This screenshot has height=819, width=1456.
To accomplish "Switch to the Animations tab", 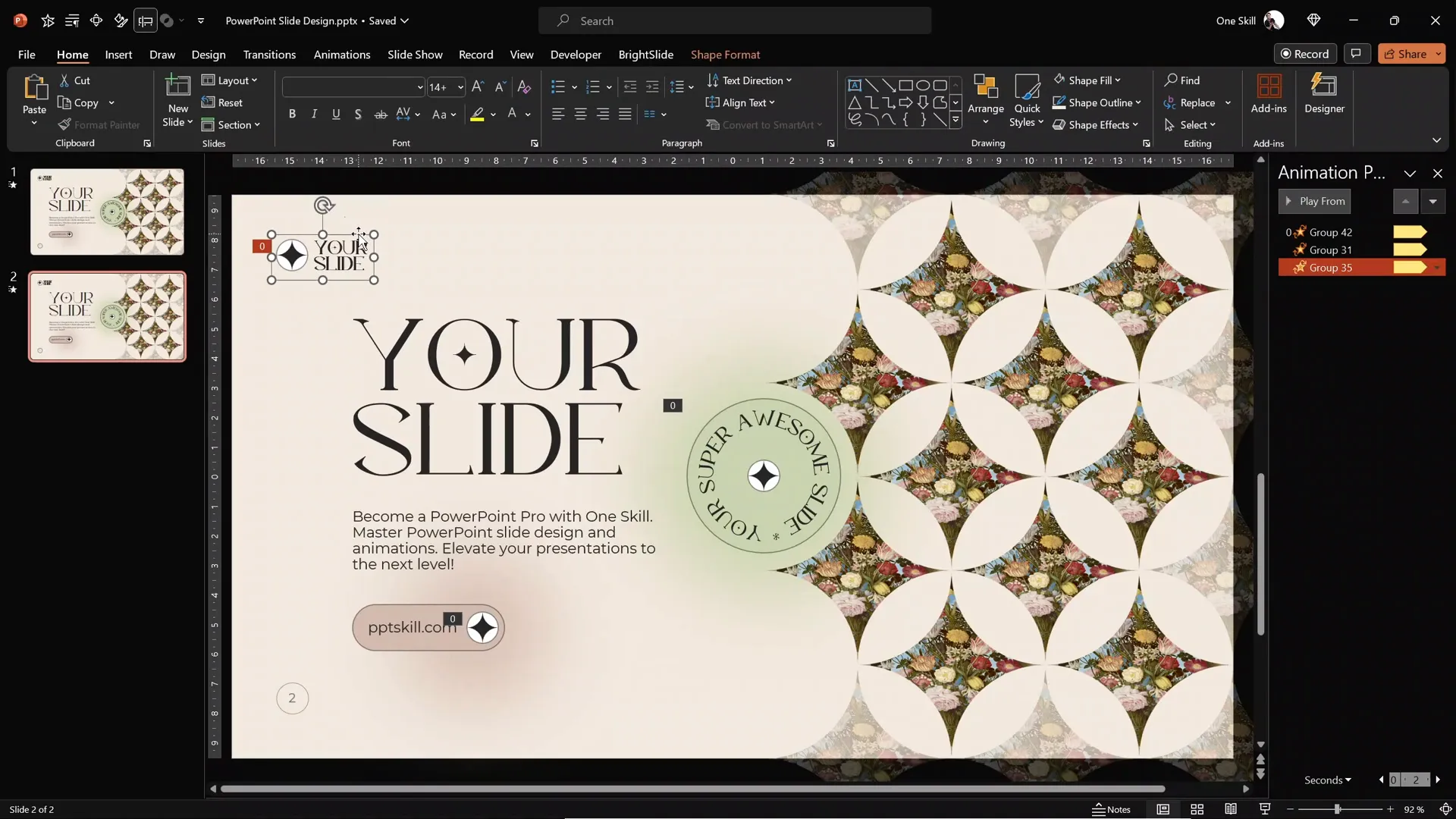I will point(342,55).
